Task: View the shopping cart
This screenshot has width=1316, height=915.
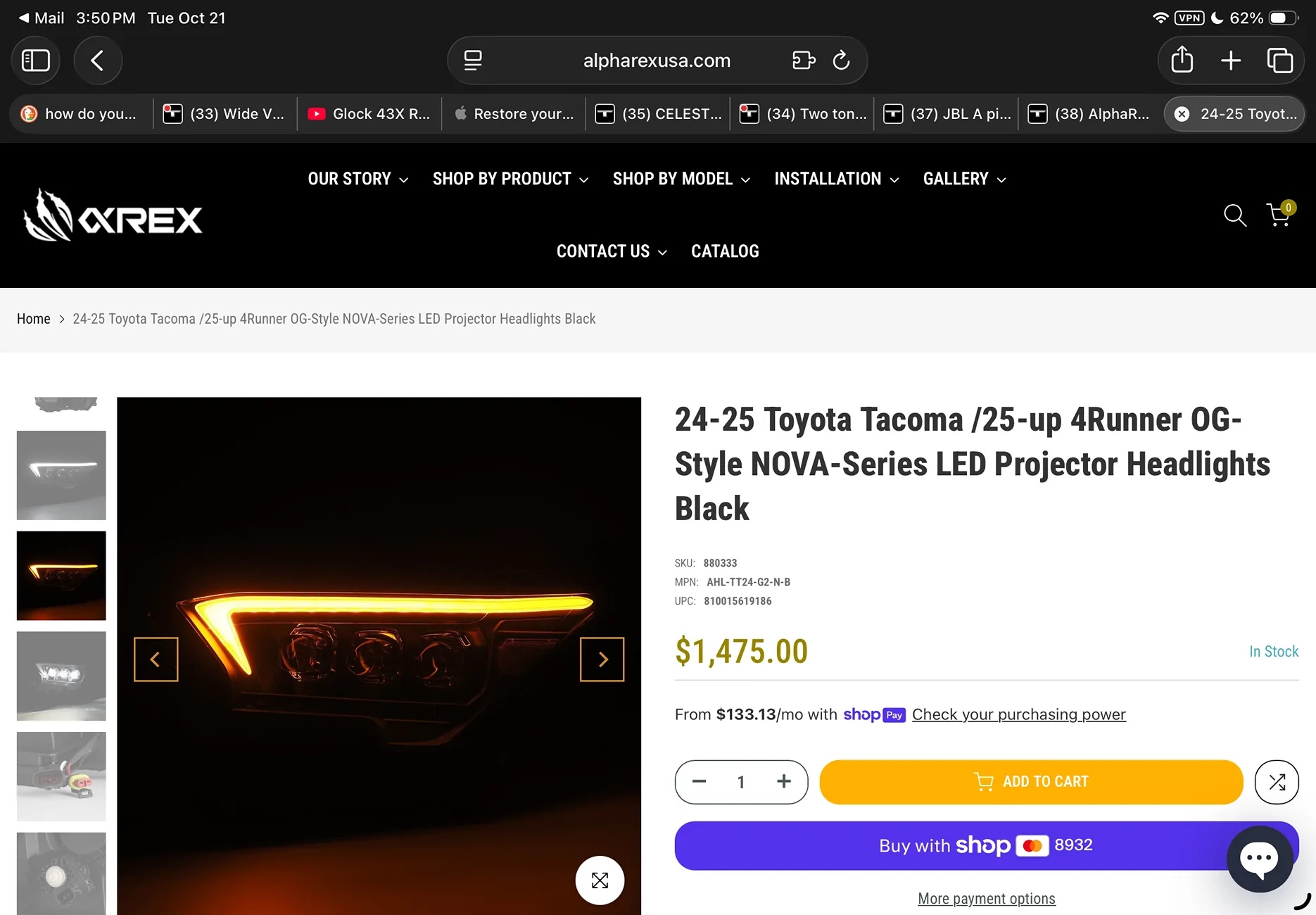Action: click(1279, 215)
